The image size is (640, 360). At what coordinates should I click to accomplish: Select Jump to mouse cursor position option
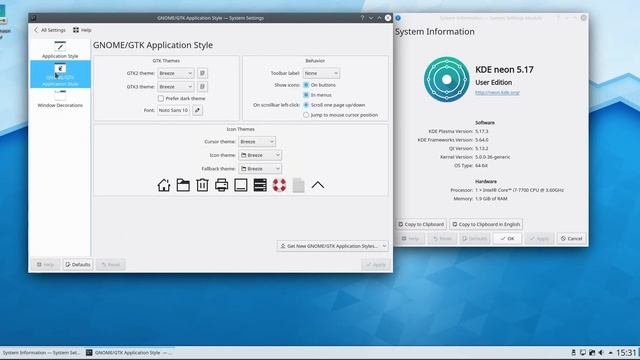coord(306,115)
